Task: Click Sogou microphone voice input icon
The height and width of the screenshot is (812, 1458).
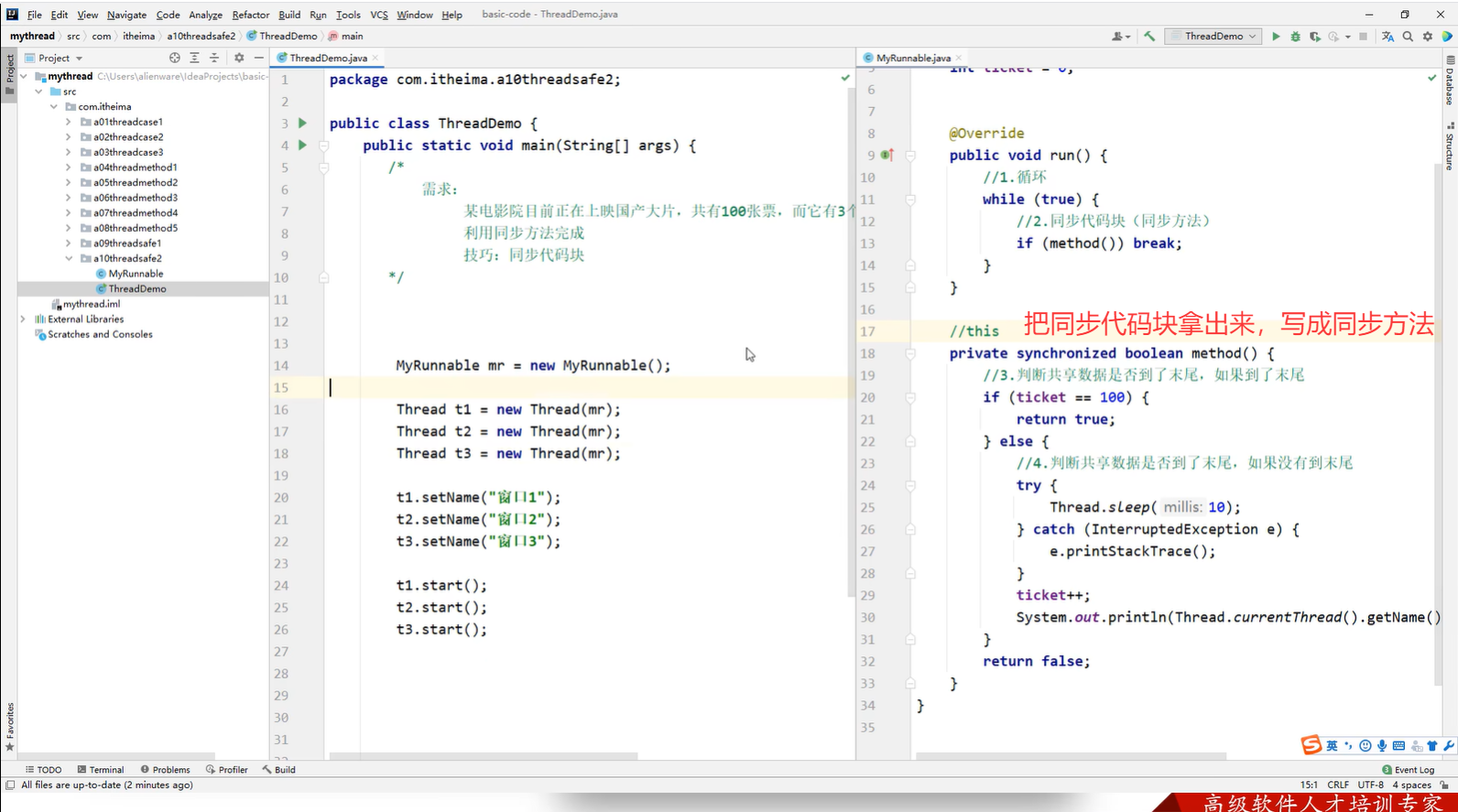Action: coord(1382,746)
